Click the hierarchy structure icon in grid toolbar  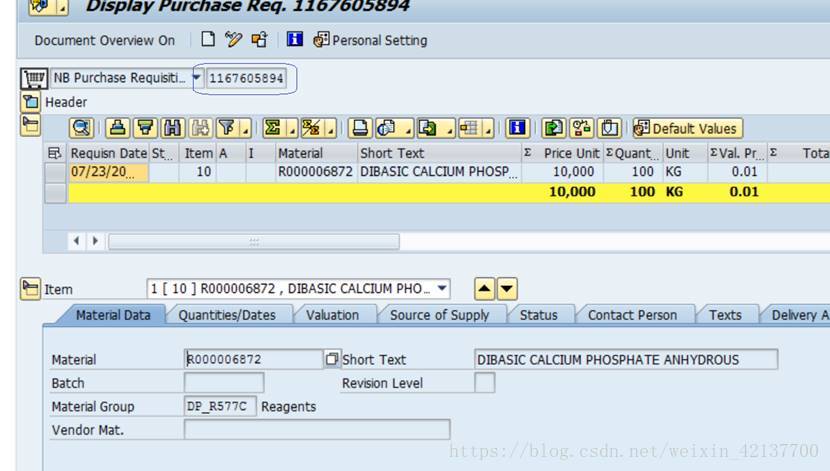click(x=581, y=128)
